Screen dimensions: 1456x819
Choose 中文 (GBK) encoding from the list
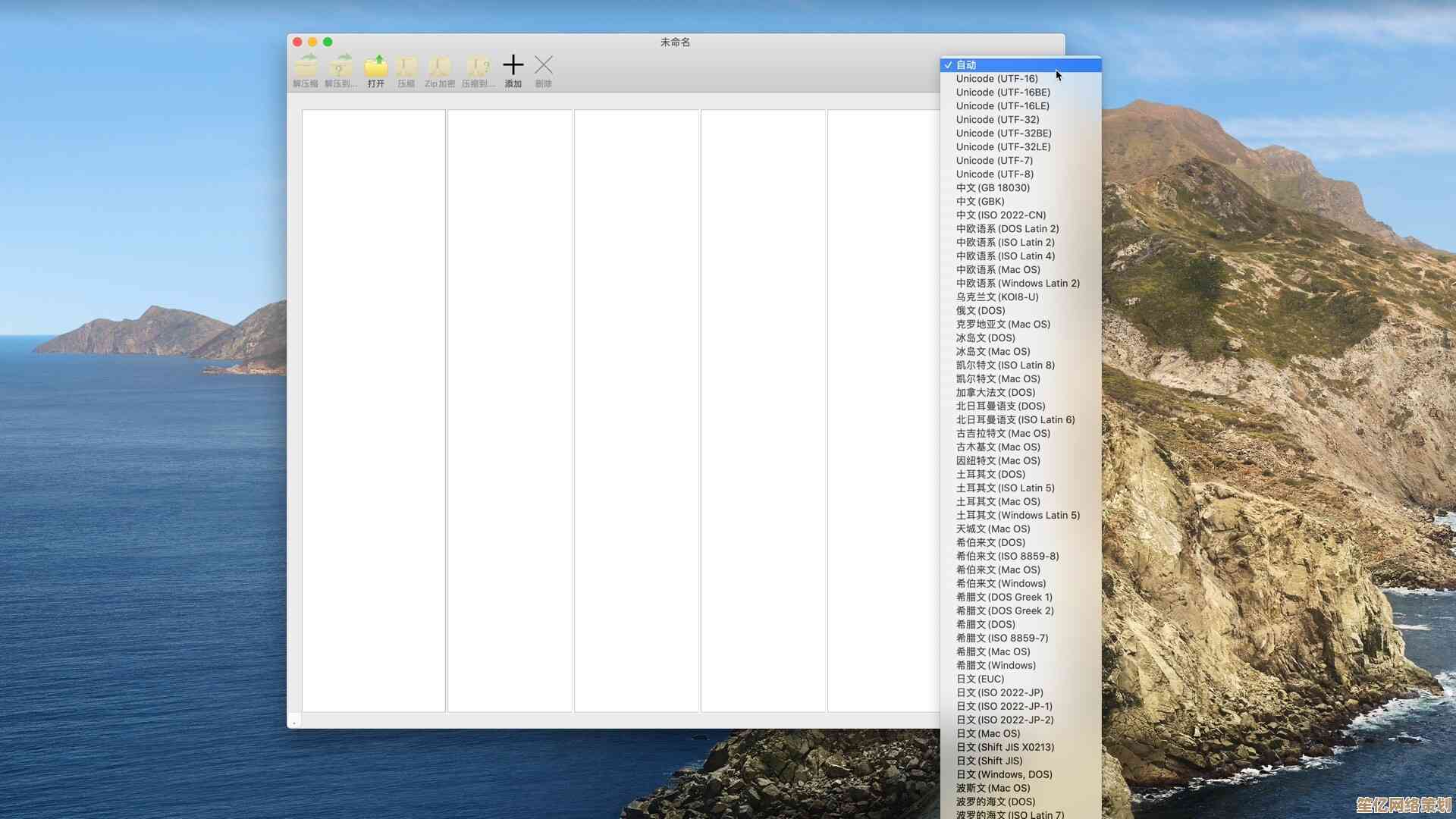click(980, 202)
